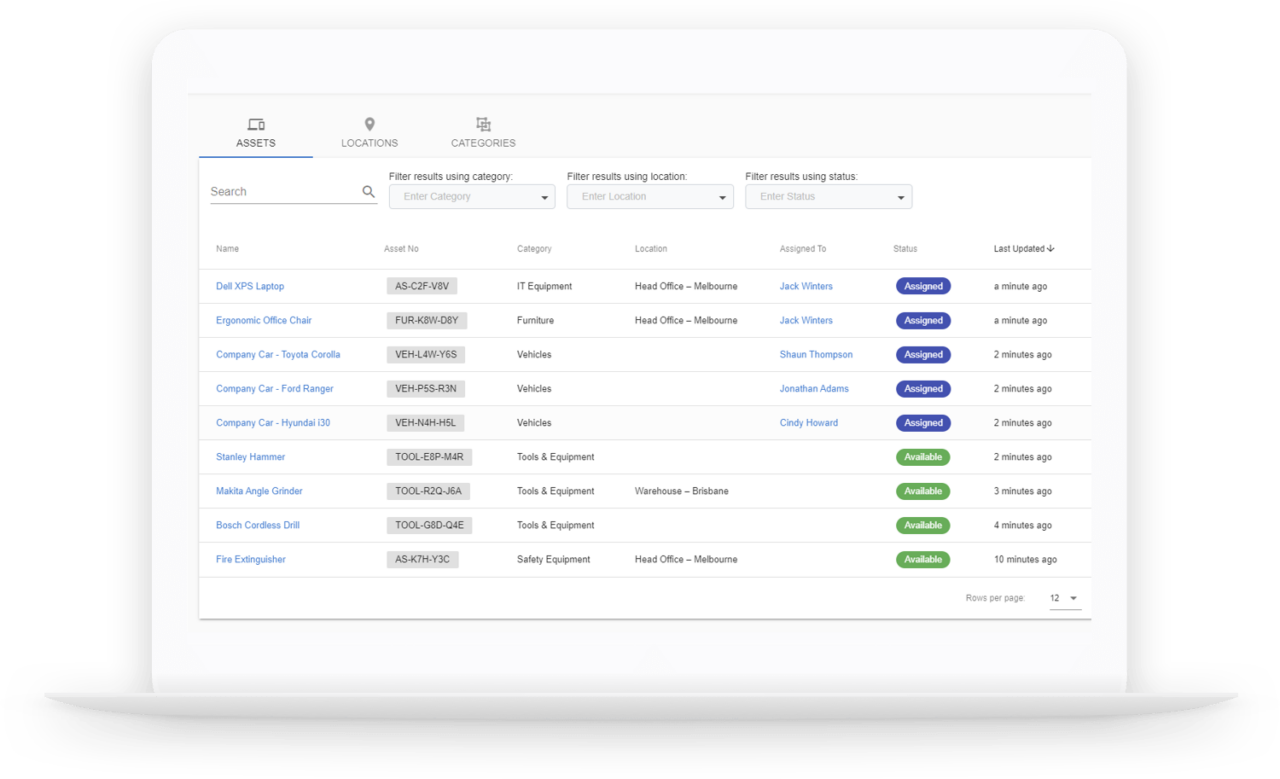The image size is (1280, 779).
Task: Click asset number FUR-K8W-D8Y
Action: click(x=427, y=320)
